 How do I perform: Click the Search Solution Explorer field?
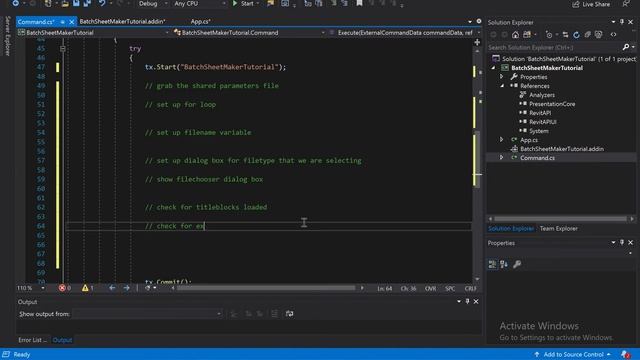click(x=554, y=47)
